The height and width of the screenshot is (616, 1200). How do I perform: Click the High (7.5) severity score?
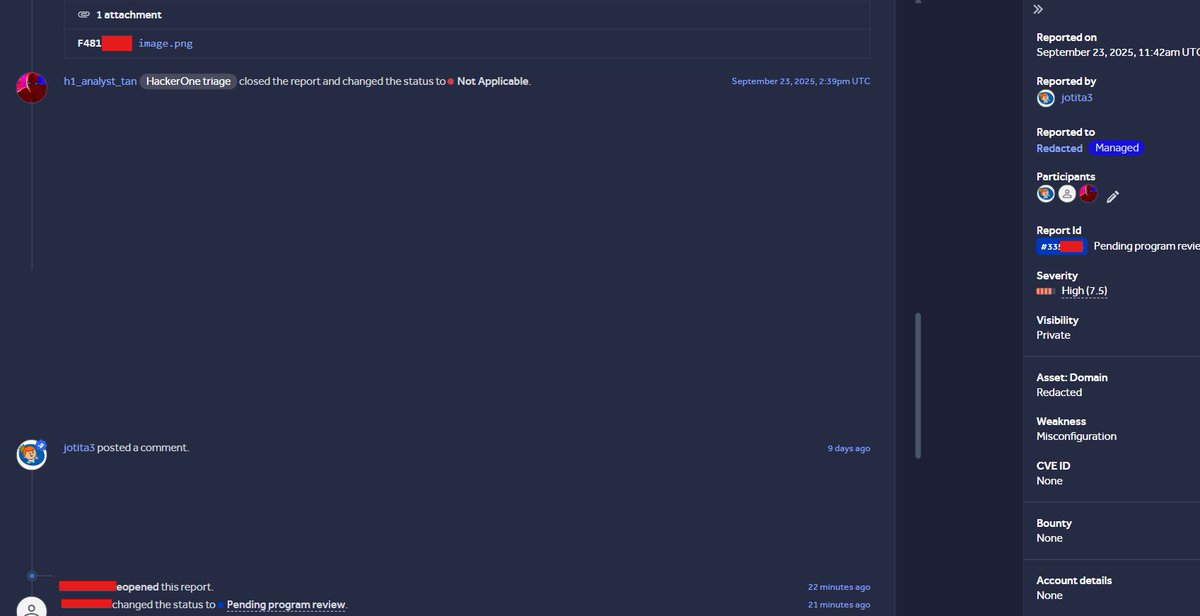1084,291
